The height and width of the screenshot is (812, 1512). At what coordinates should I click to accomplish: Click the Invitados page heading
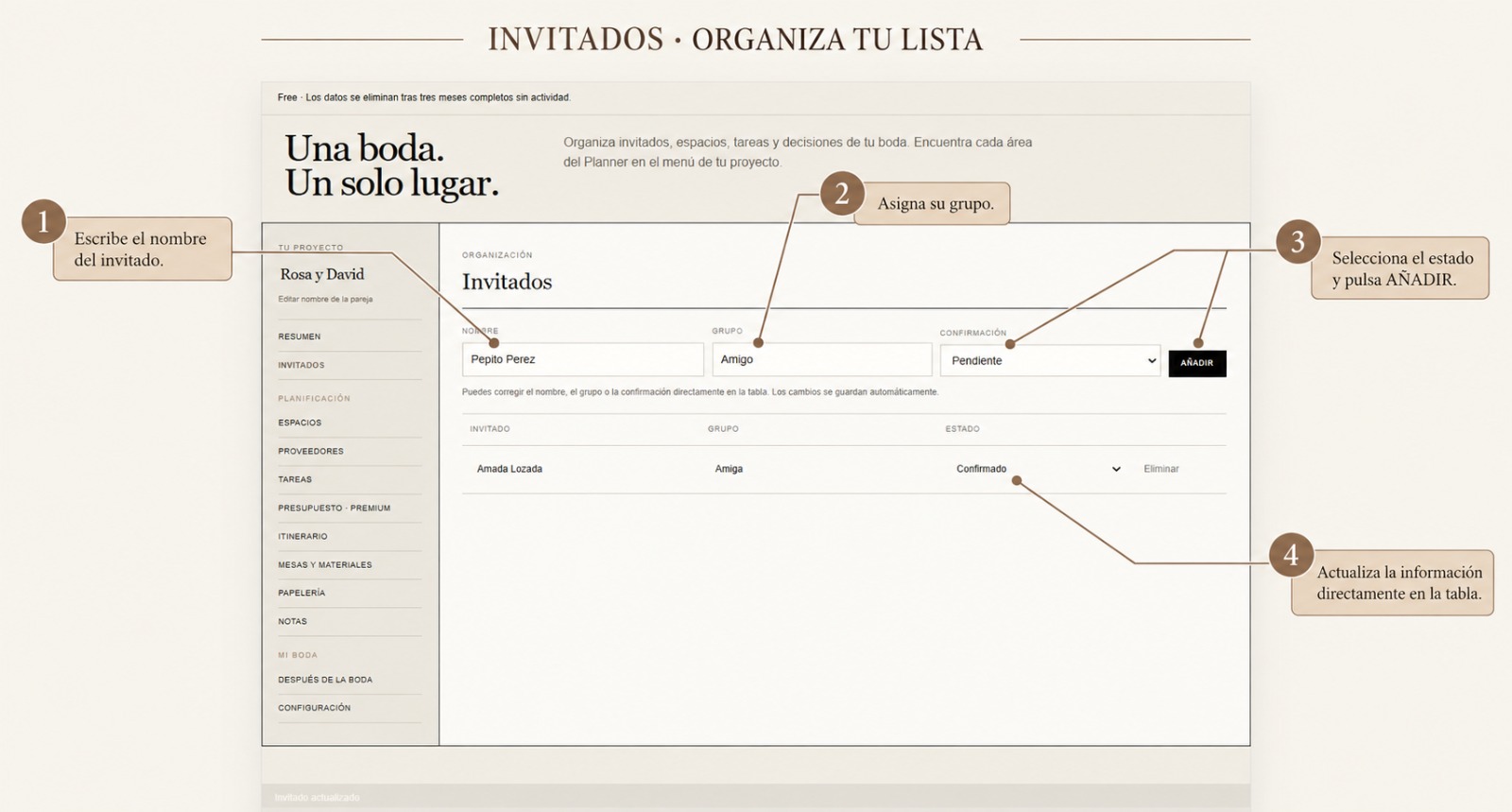coord(507,282)
